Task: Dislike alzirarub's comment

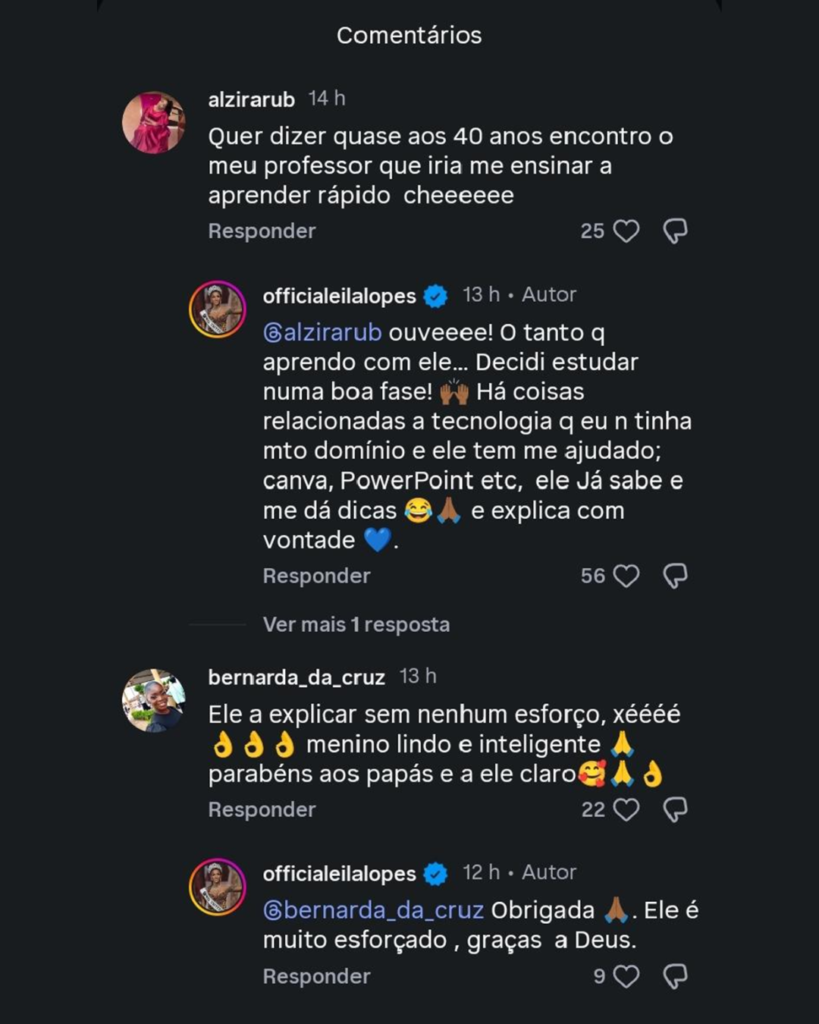Action: [676, 232]
